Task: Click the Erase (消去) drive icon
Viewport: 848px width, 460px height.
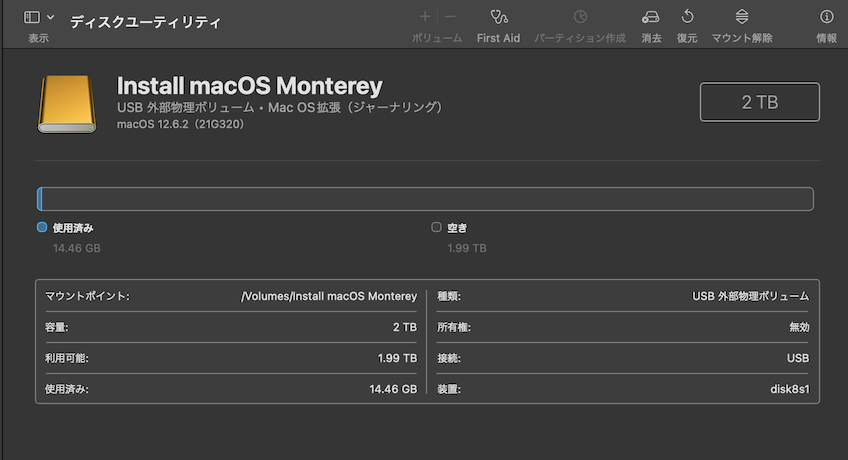Action: tap(651, 17)
